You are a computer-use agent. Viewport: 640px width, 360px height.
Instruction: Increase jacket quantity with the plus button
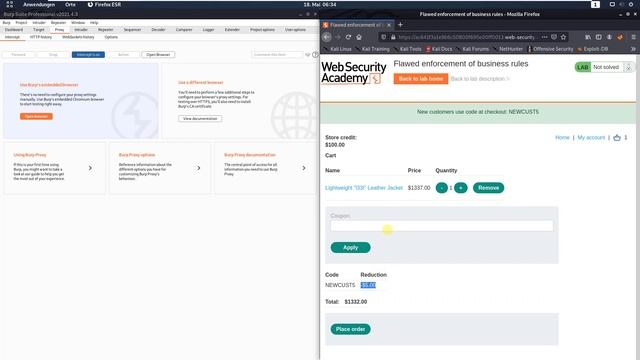pyautogui.click(x=461, y=188)
